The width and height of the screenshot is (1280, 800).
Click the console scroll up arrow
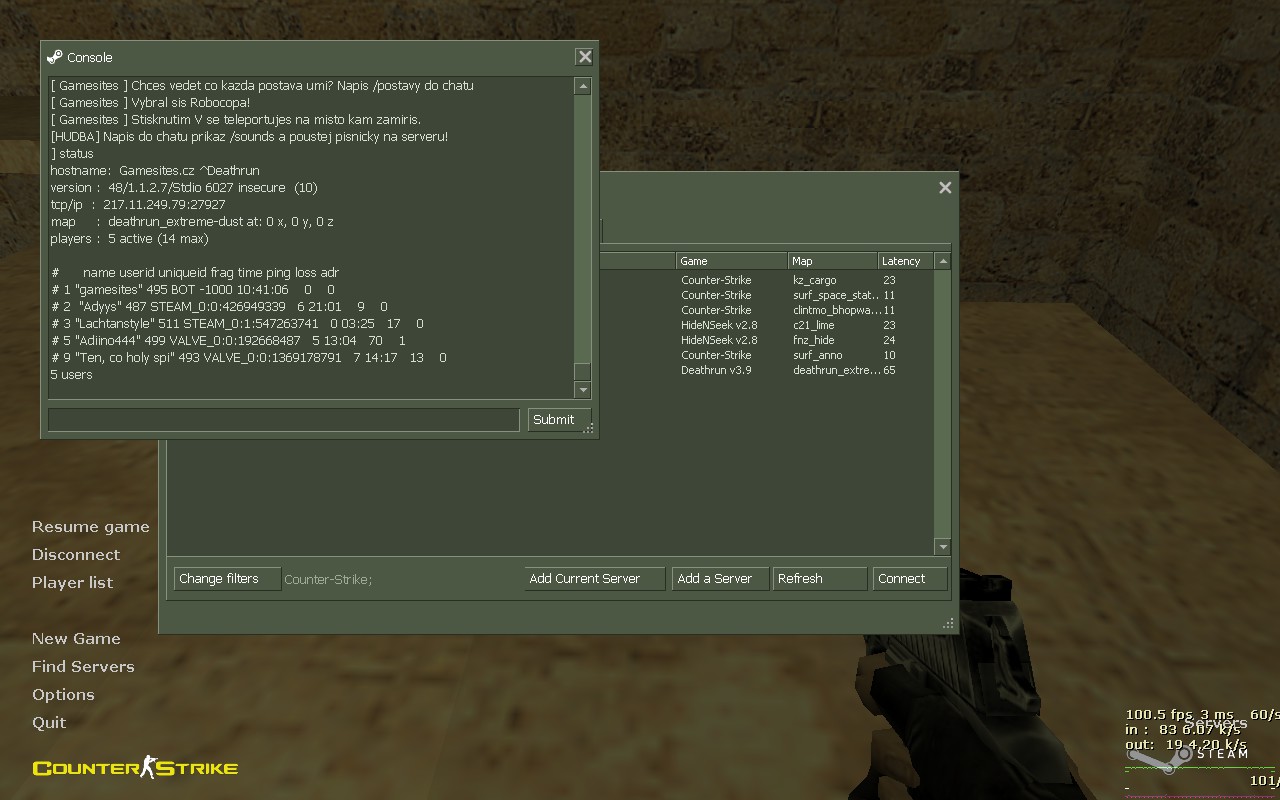582,87
